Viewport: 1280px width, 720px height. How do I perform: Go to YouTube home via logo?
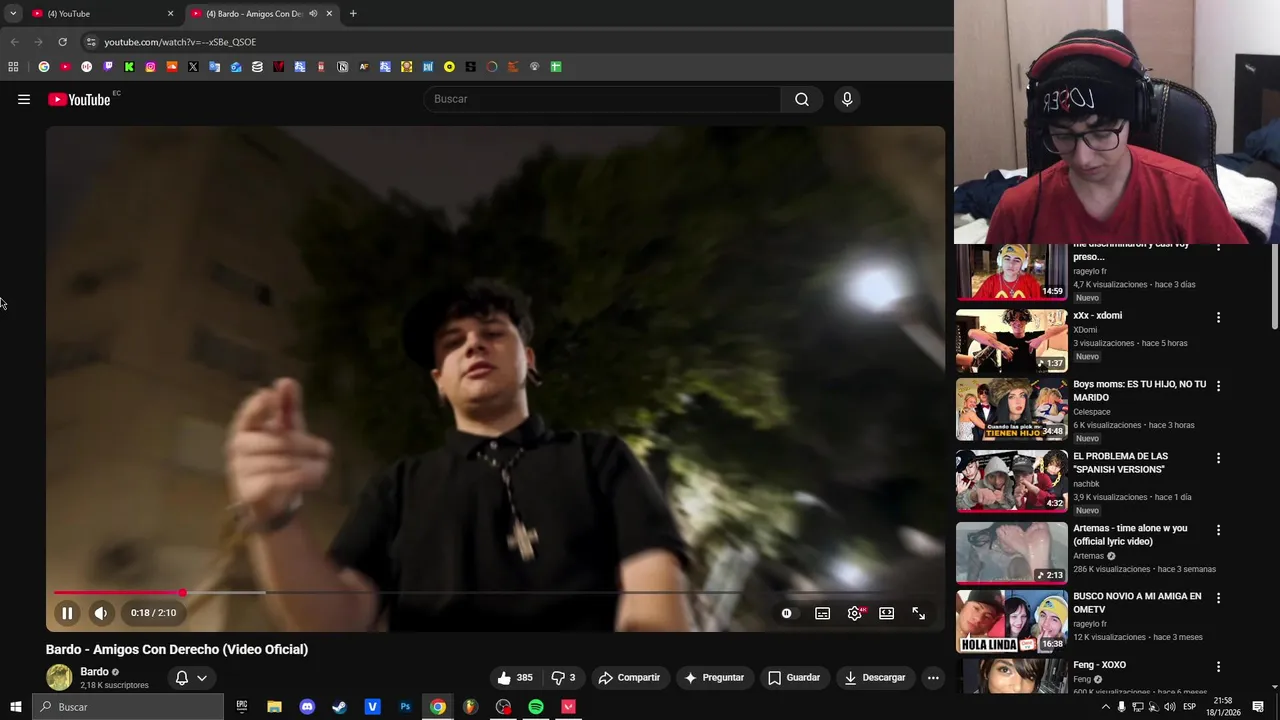(x=79, y=99)
